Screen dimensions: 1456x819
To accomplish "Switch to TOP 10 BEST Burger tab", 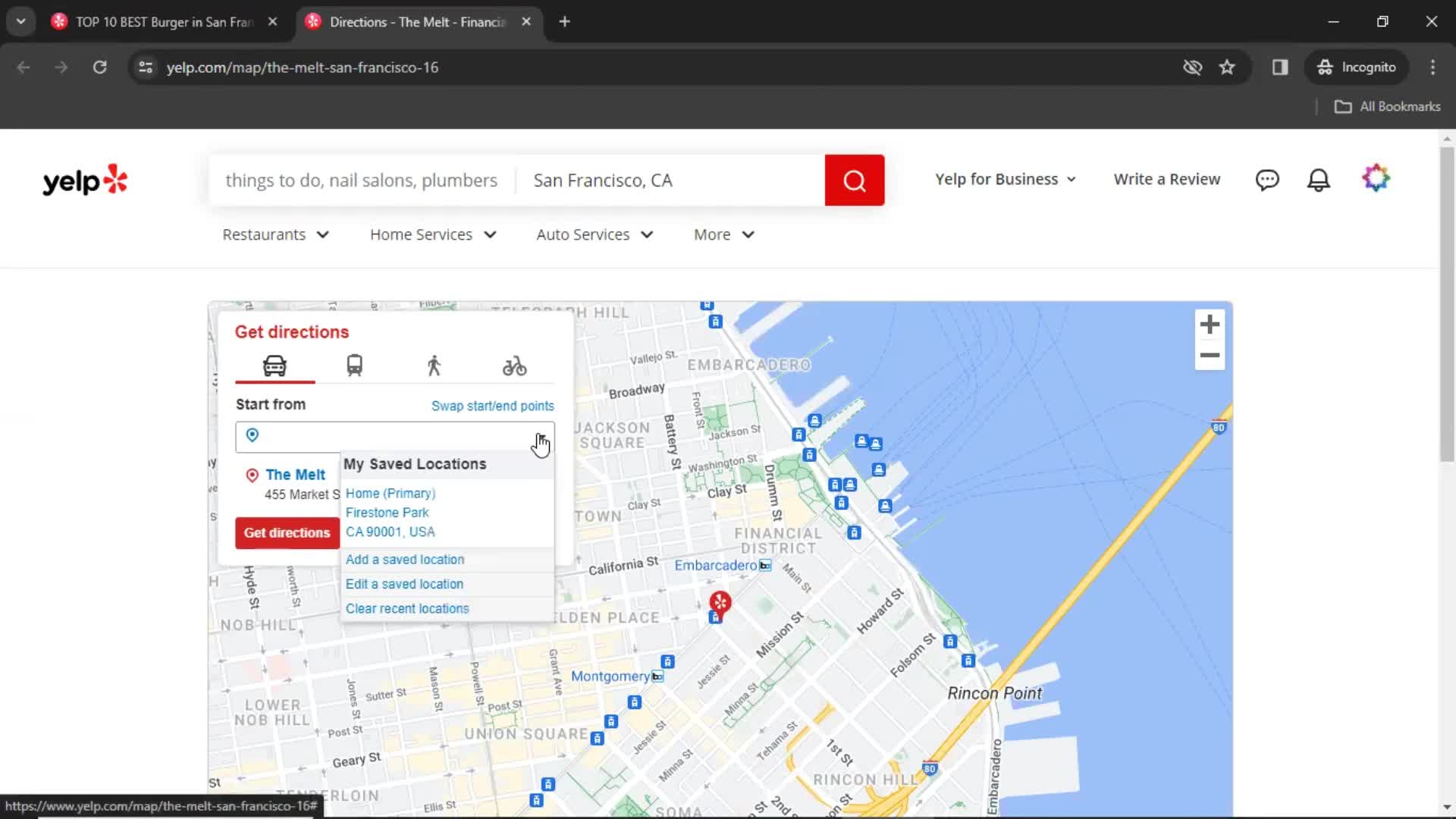I will coord(165,21).
